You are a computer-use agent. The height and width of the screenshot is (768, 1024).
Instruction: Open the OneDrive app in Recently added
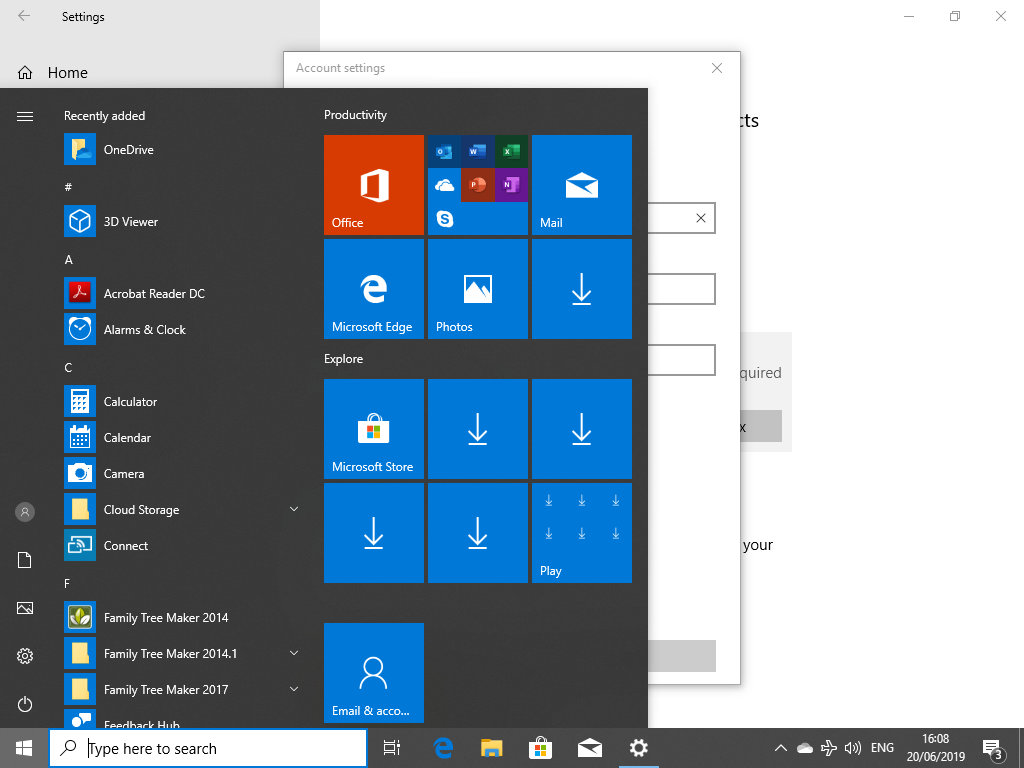[x=182, y=150]
